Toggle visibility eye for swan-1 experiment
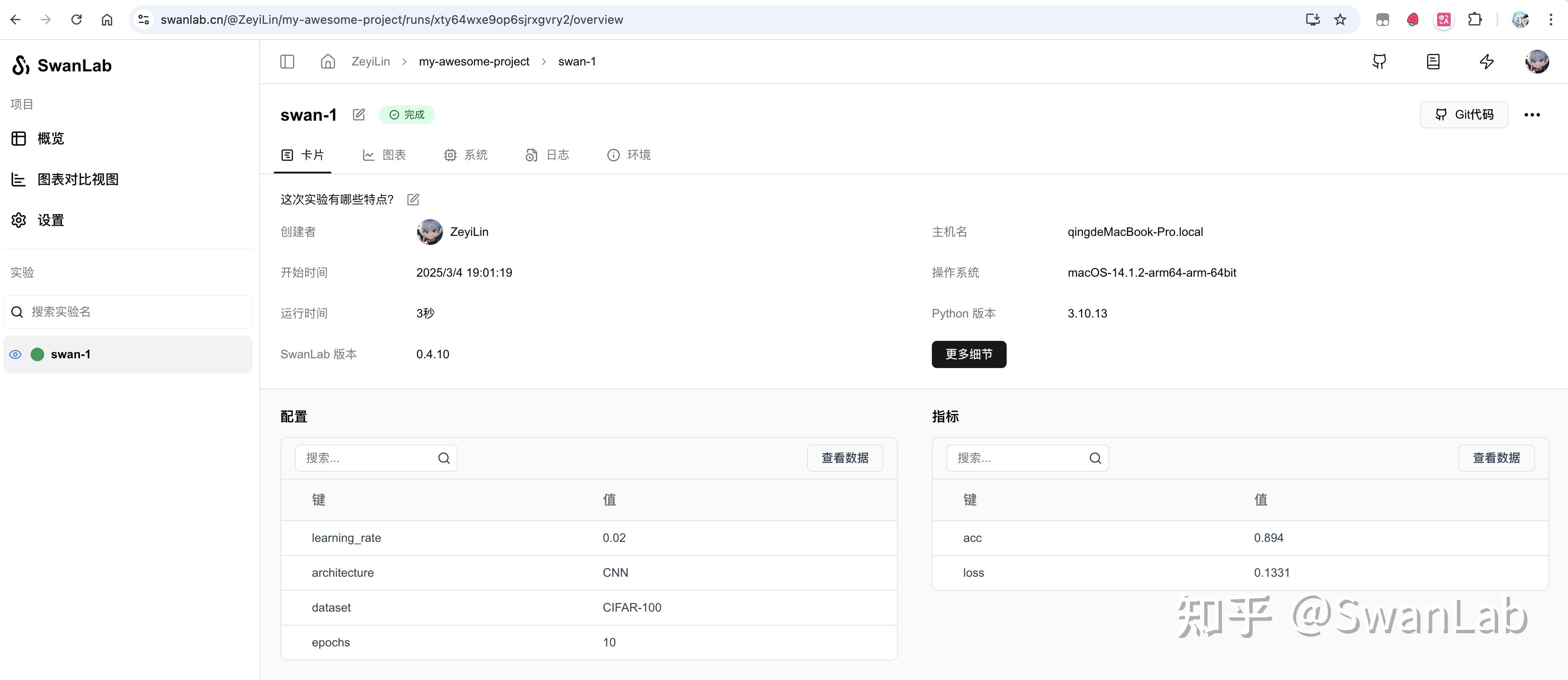1568x680 pixels. pos(16,354)
